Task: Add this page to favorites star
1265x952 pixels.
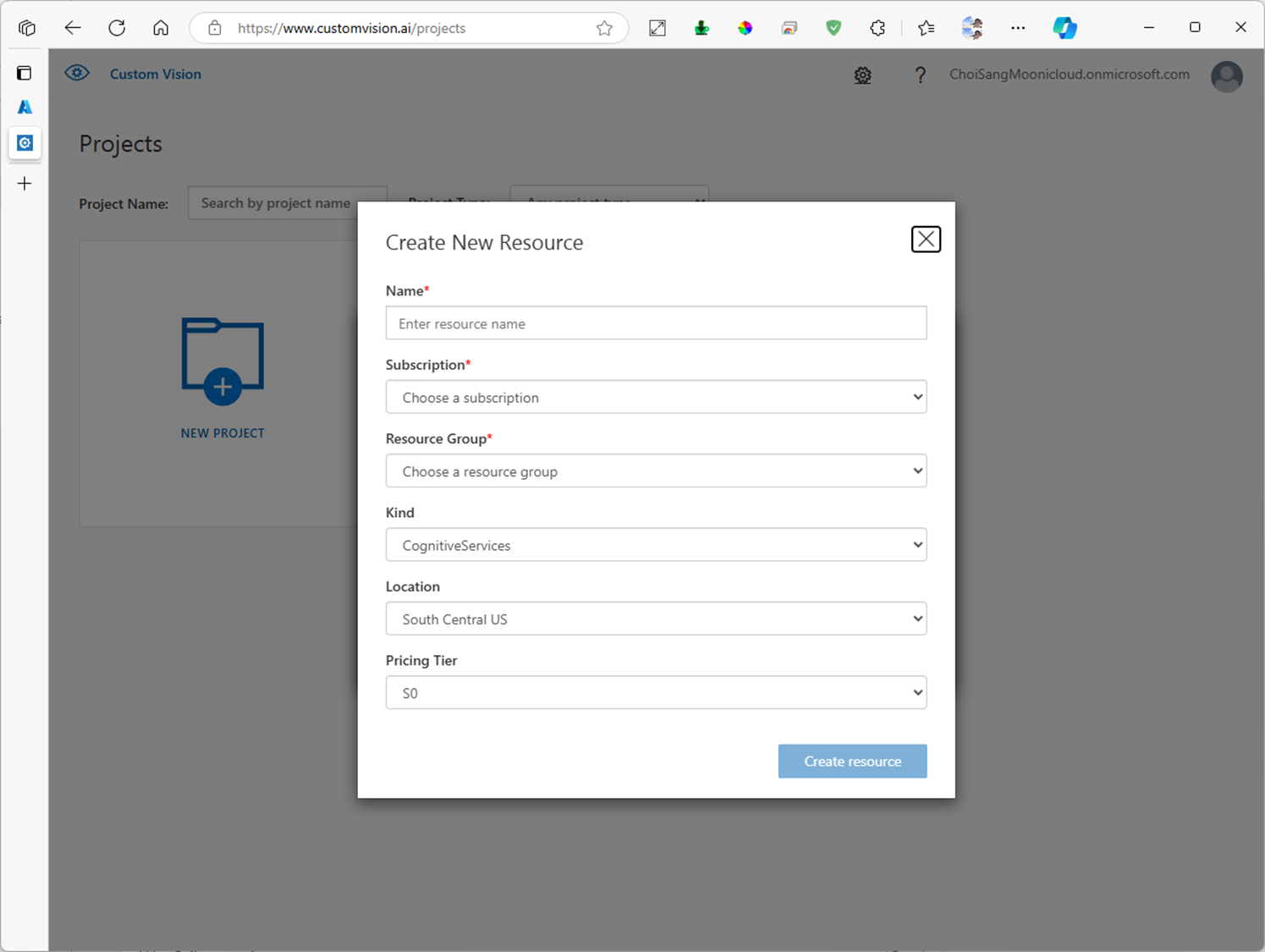Action: (x=604, y=28)
